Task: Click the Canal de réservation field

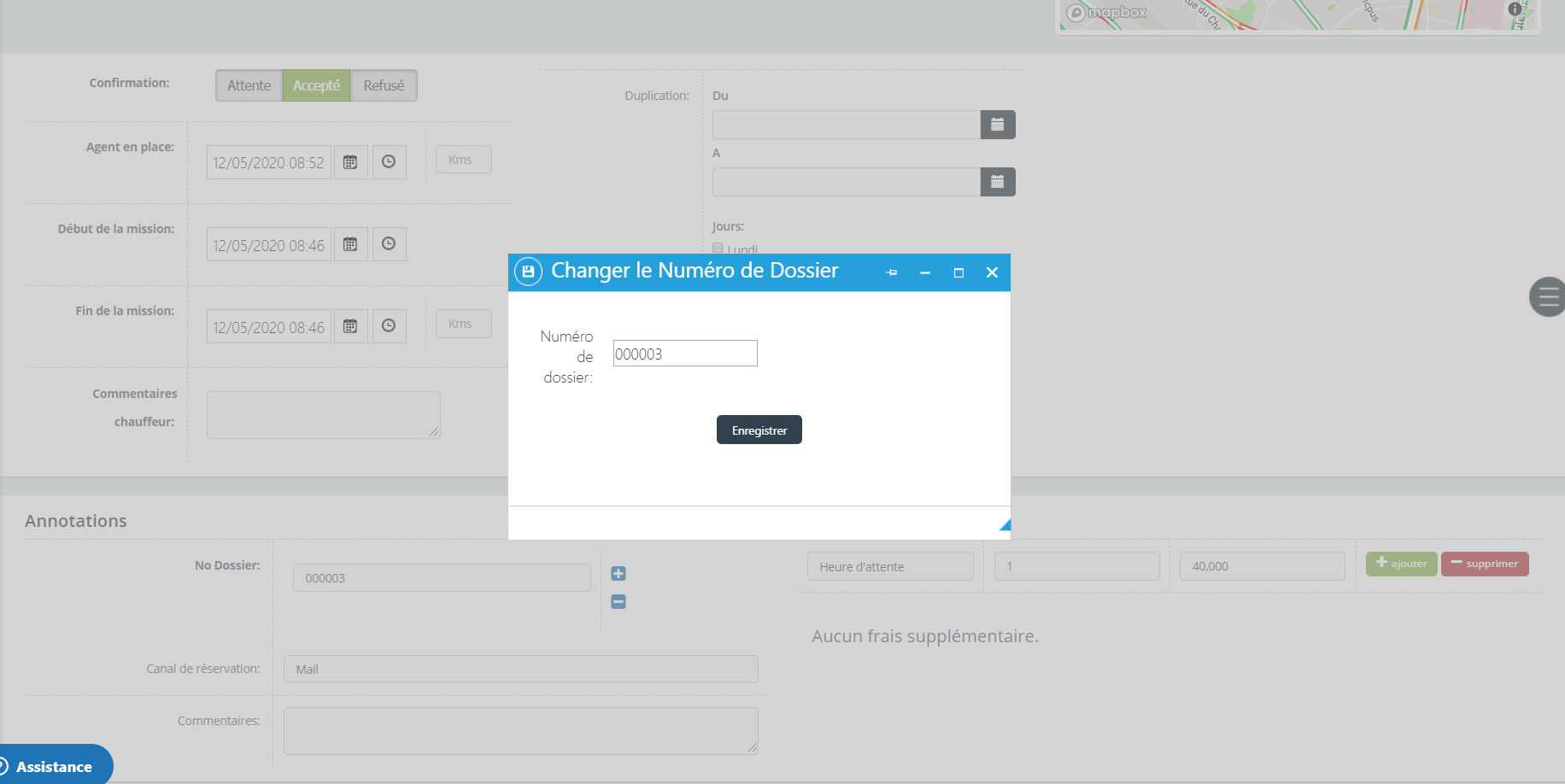Action: (x=520, y=670)
